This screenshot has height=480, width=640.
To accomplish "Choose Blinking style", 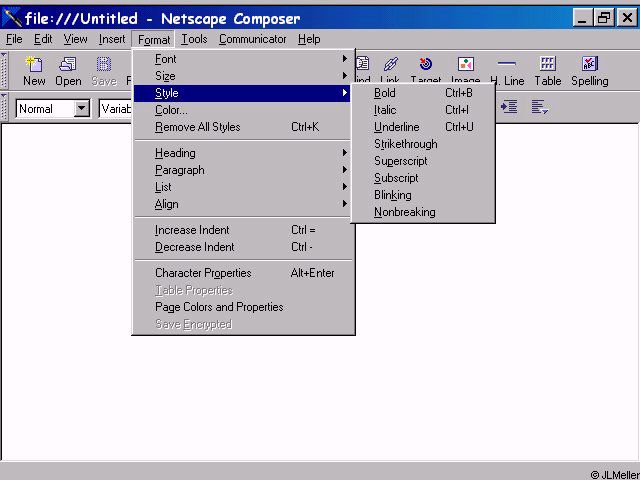I will coord(423,195).
